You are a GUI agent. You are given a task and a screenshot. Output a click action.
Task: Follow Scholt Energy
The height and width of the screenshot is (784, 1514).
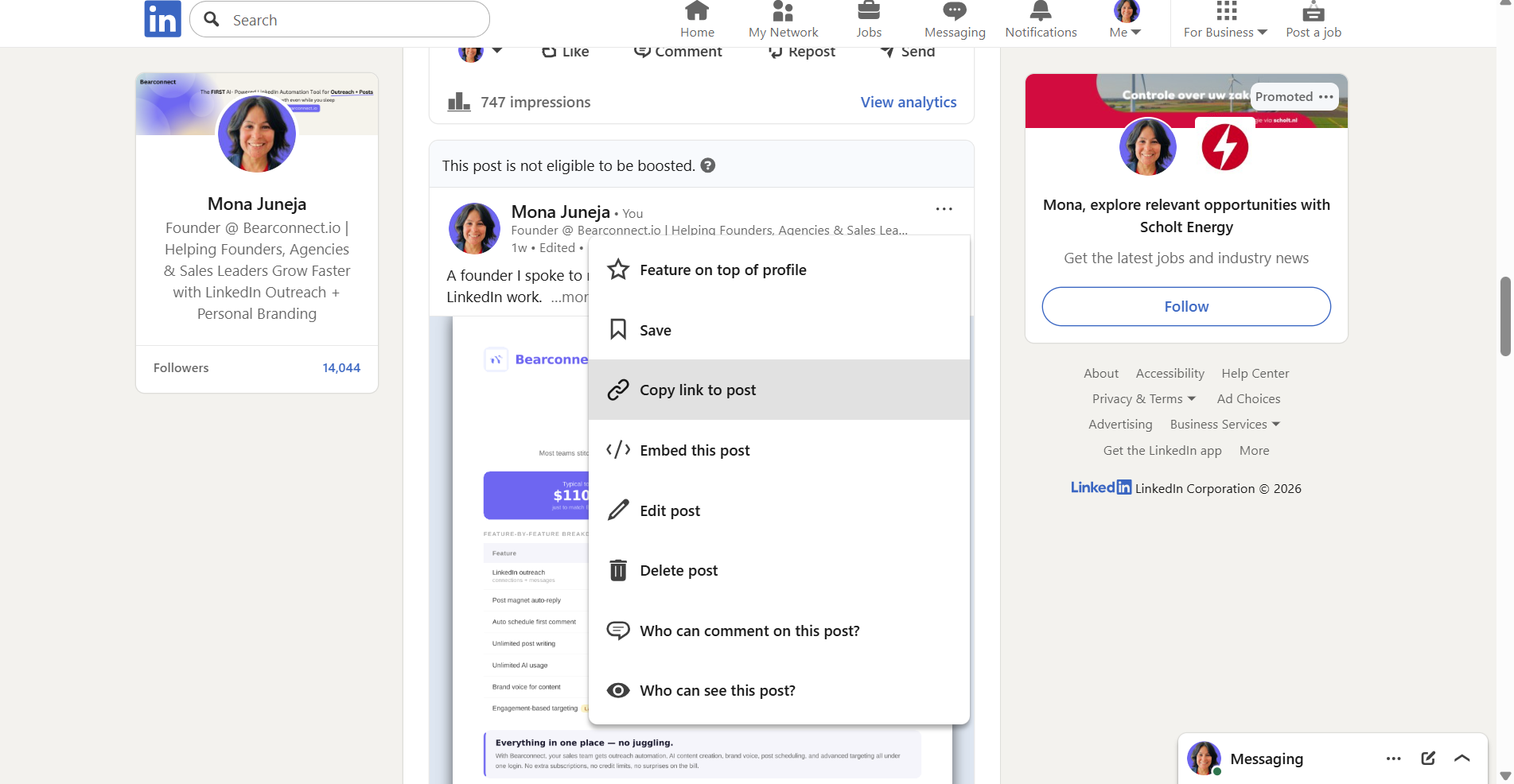coord(1185,307)
